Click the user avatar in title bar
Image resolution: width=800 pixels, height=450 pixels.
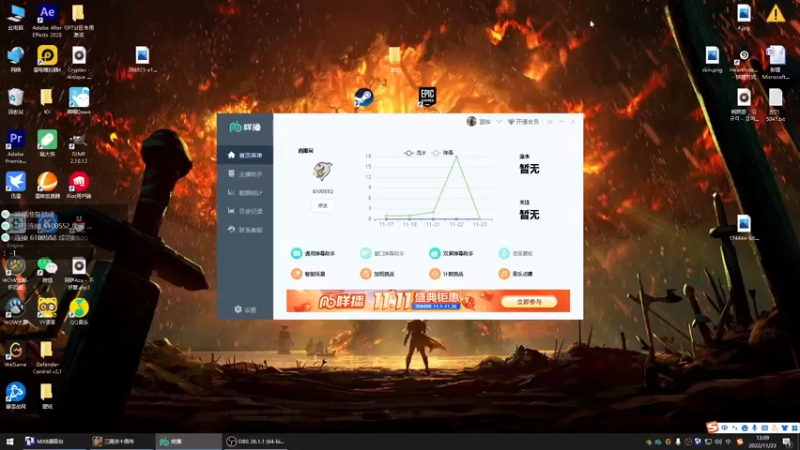(x=471, y=121)
